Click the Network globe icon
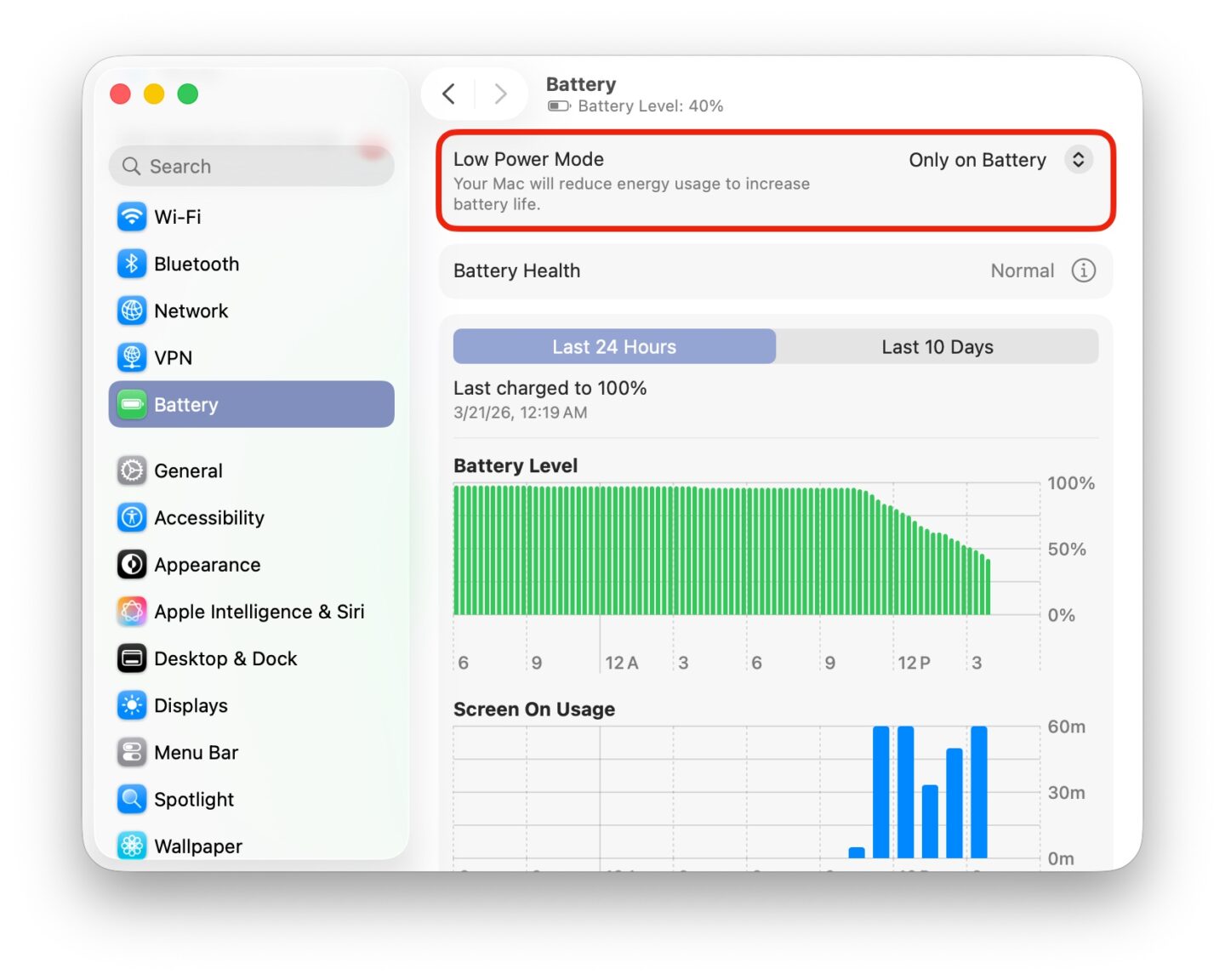This screenshot has width=1225, height=980. [x=132, y=311]
